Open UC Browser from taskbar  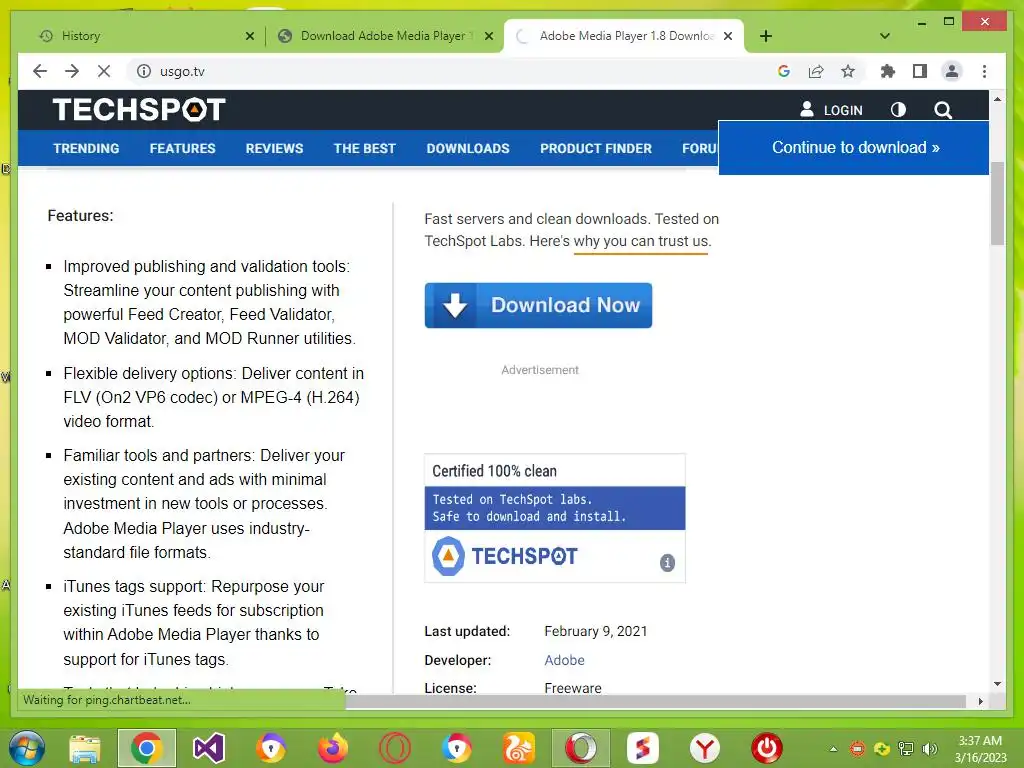tap(519, 748)
